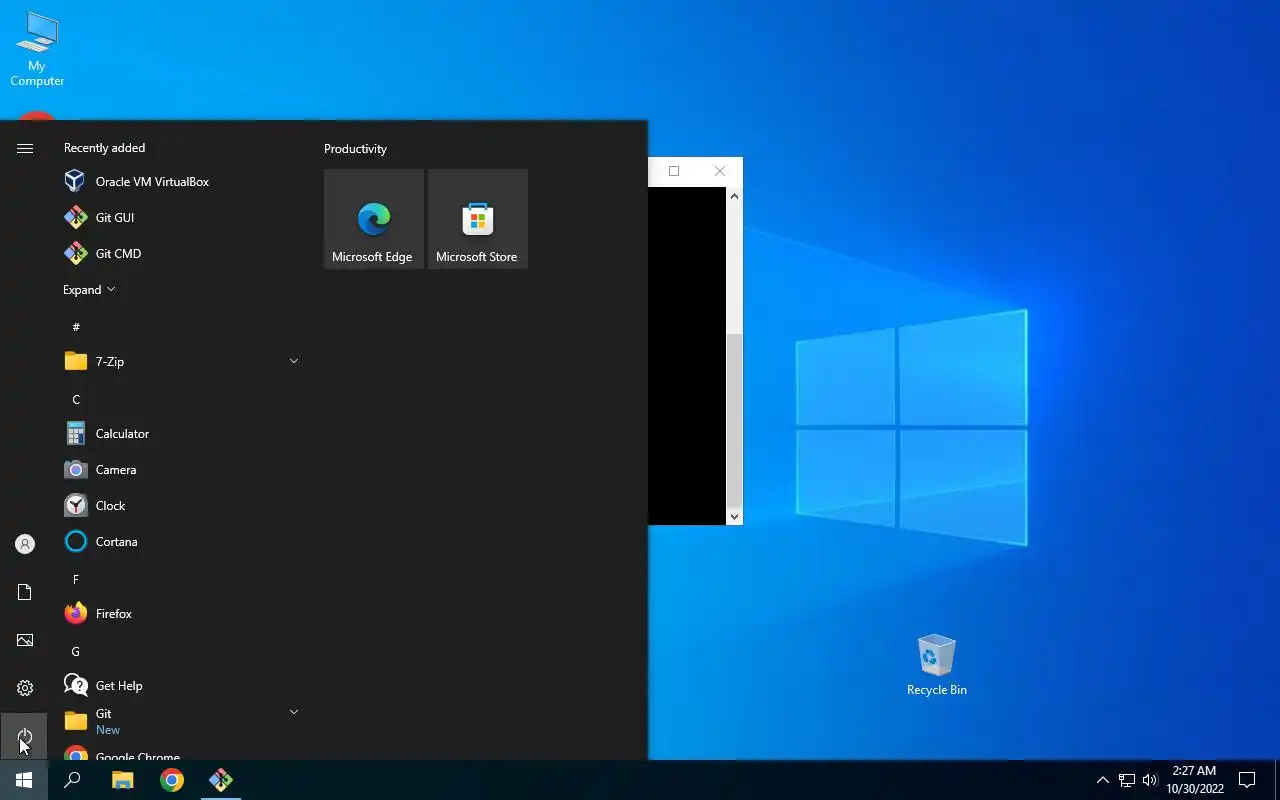Click the Productivity group heading
The width and height of the screenshot is (1280, 800).
click(x=355, y=149)
